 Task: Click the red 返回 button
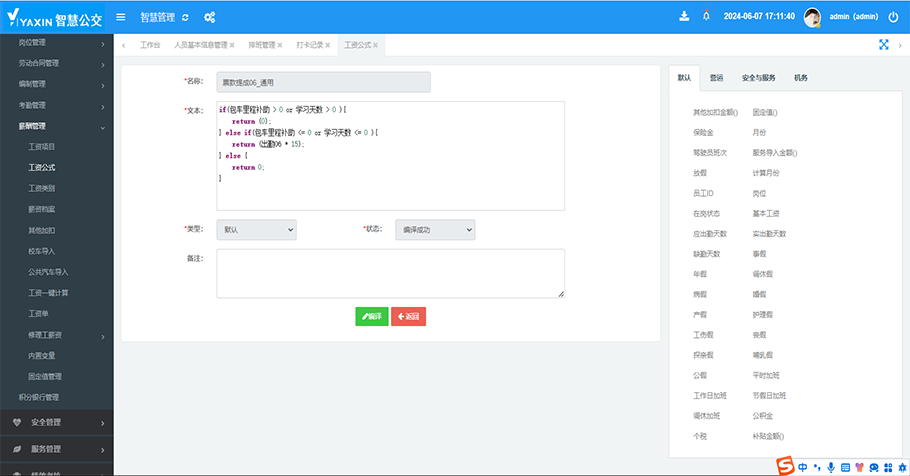click(x=408, y=316)
